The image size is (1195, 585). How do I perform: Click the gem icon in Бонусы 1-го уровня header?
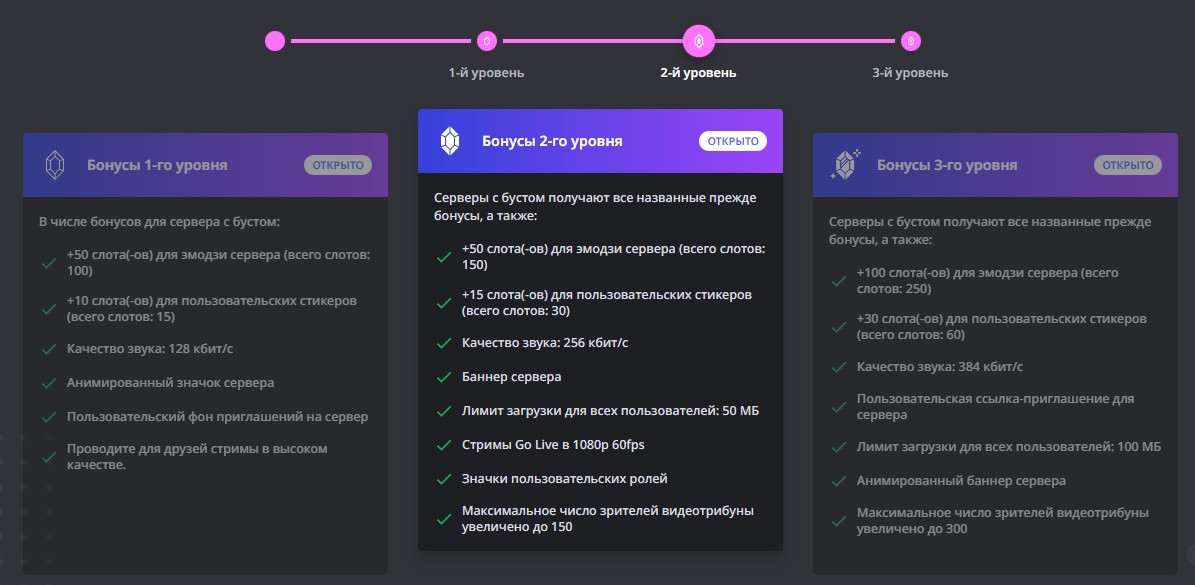click(55, 165)
